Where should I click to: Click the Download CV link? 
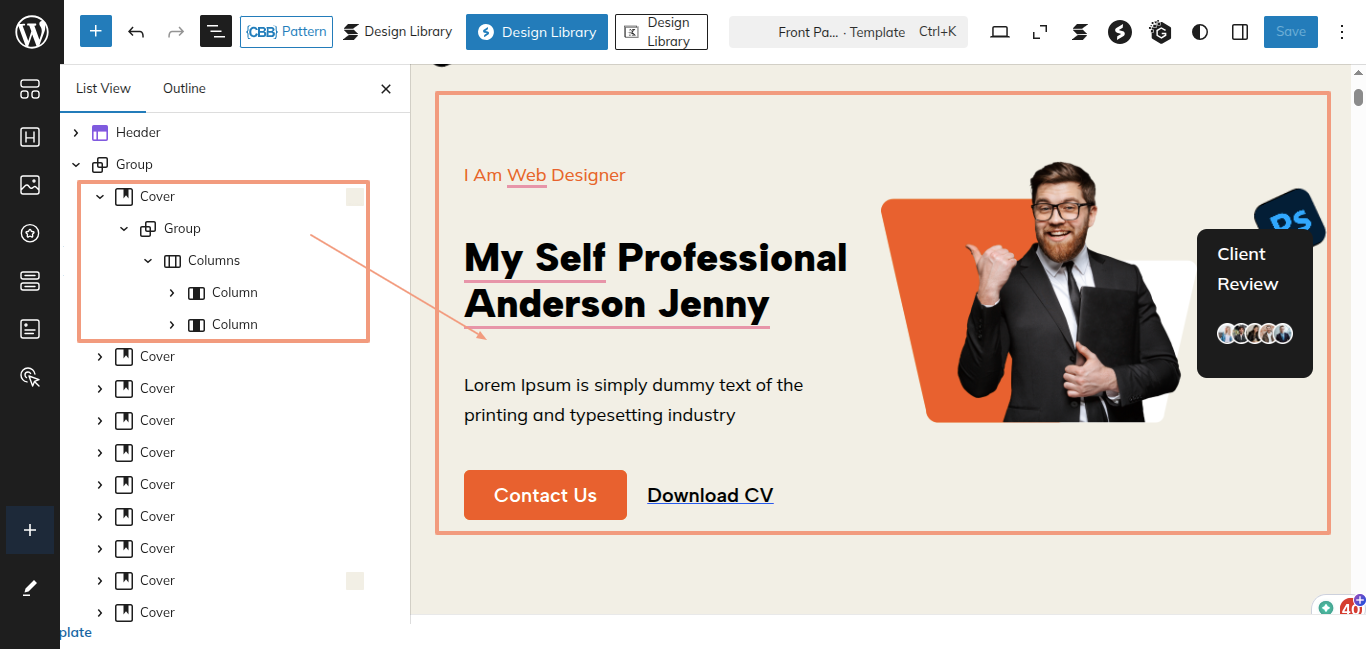point(710,495)
